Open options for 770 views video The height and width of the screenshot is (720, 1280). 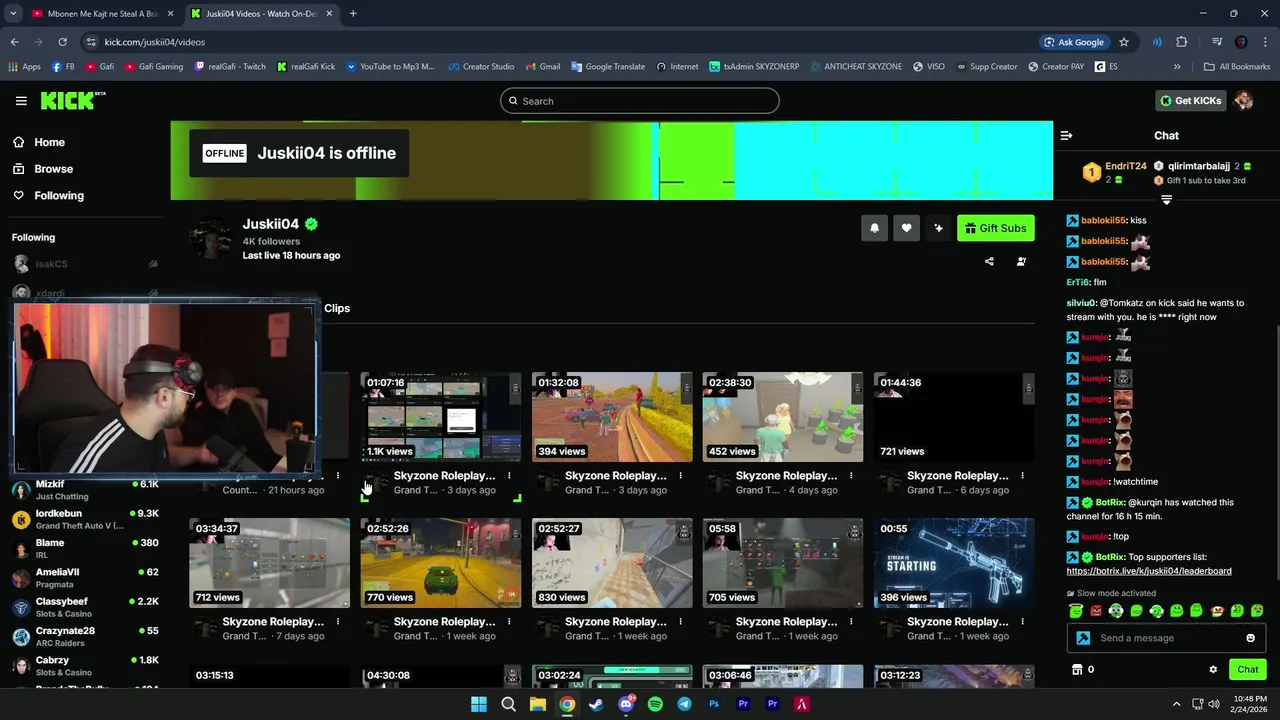[509, 622]
